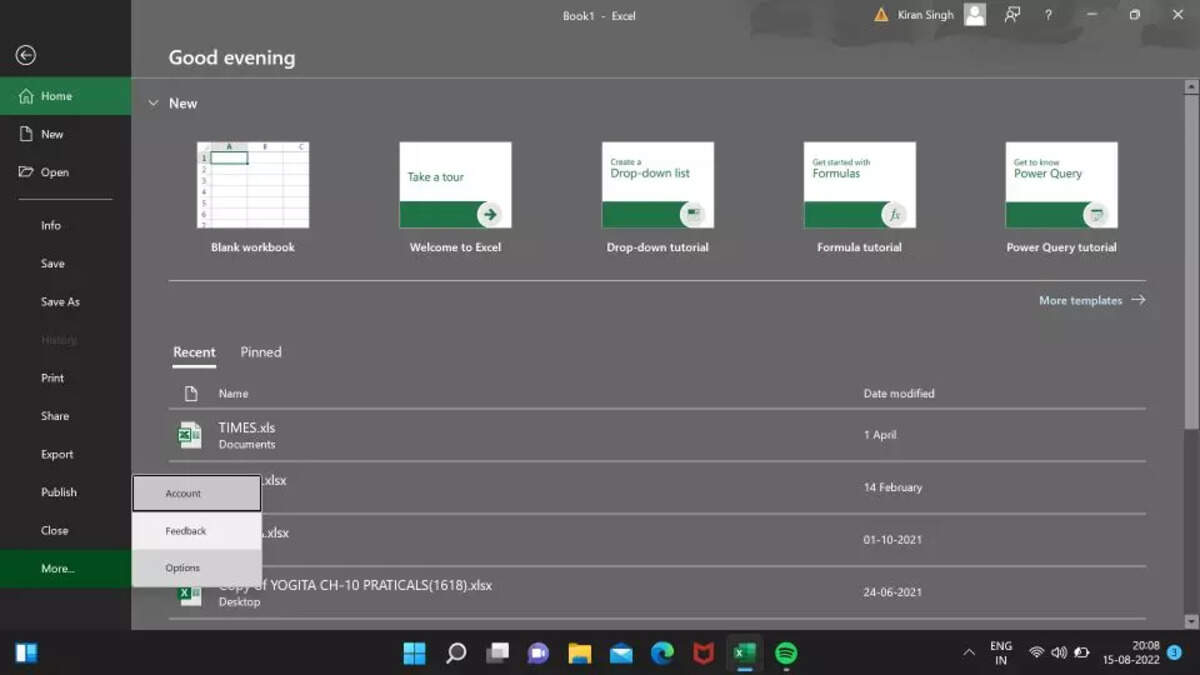
Task: Click the back arrow circle icon
Action: point(26,56)
